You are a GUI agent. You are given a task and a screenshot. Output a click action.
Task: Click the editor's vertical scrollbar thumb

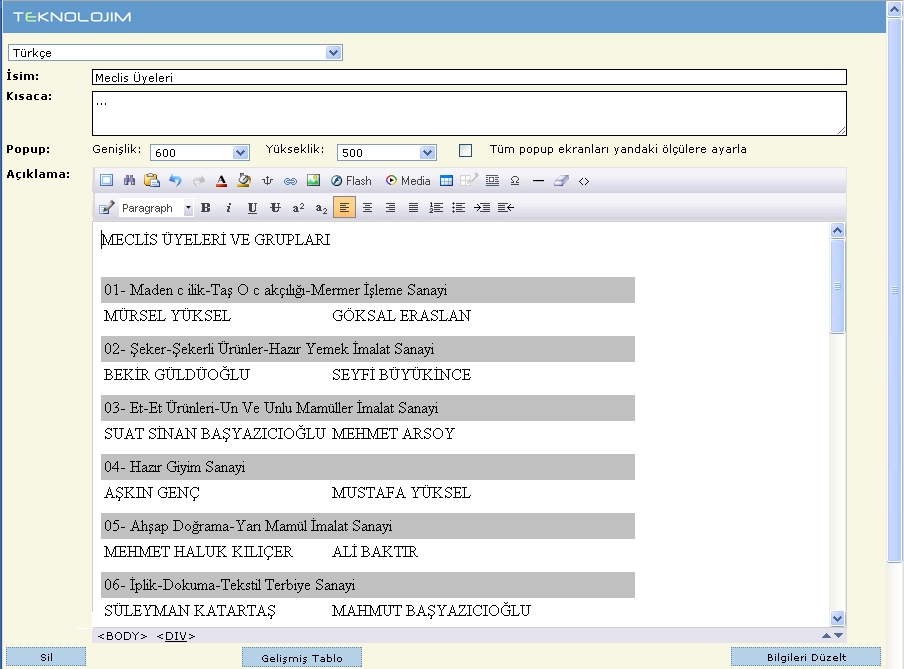838,286
